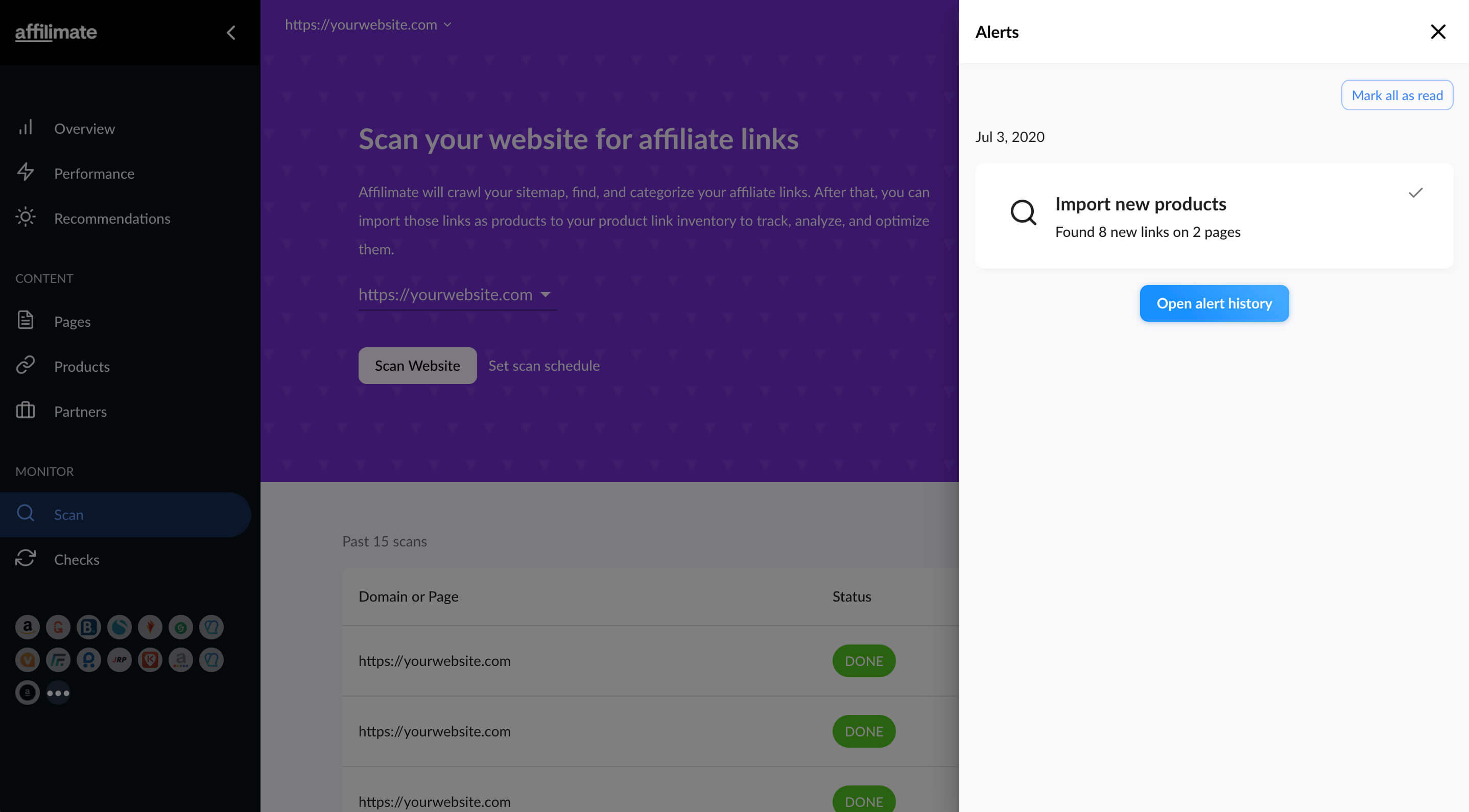Open the affiliate partners overflow menu
This screenshot has height=812, width=1469.
58,692
